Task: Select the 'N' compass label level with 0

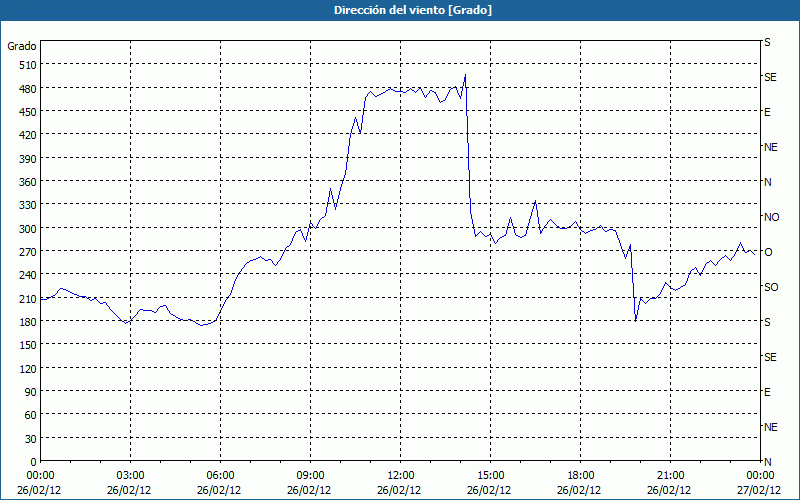Action: tap(767, 462)
